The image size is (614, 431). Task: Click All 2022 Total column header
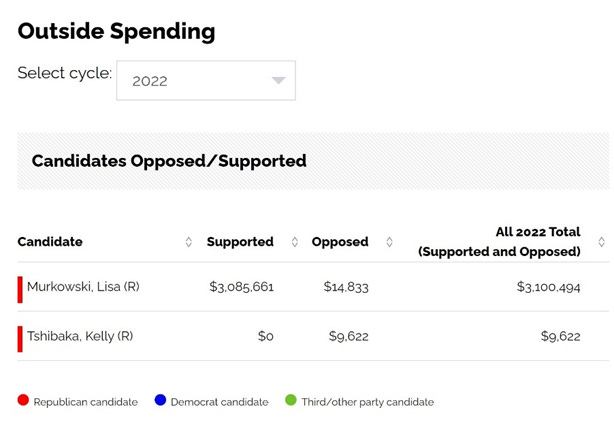click(x=499, y=242)
